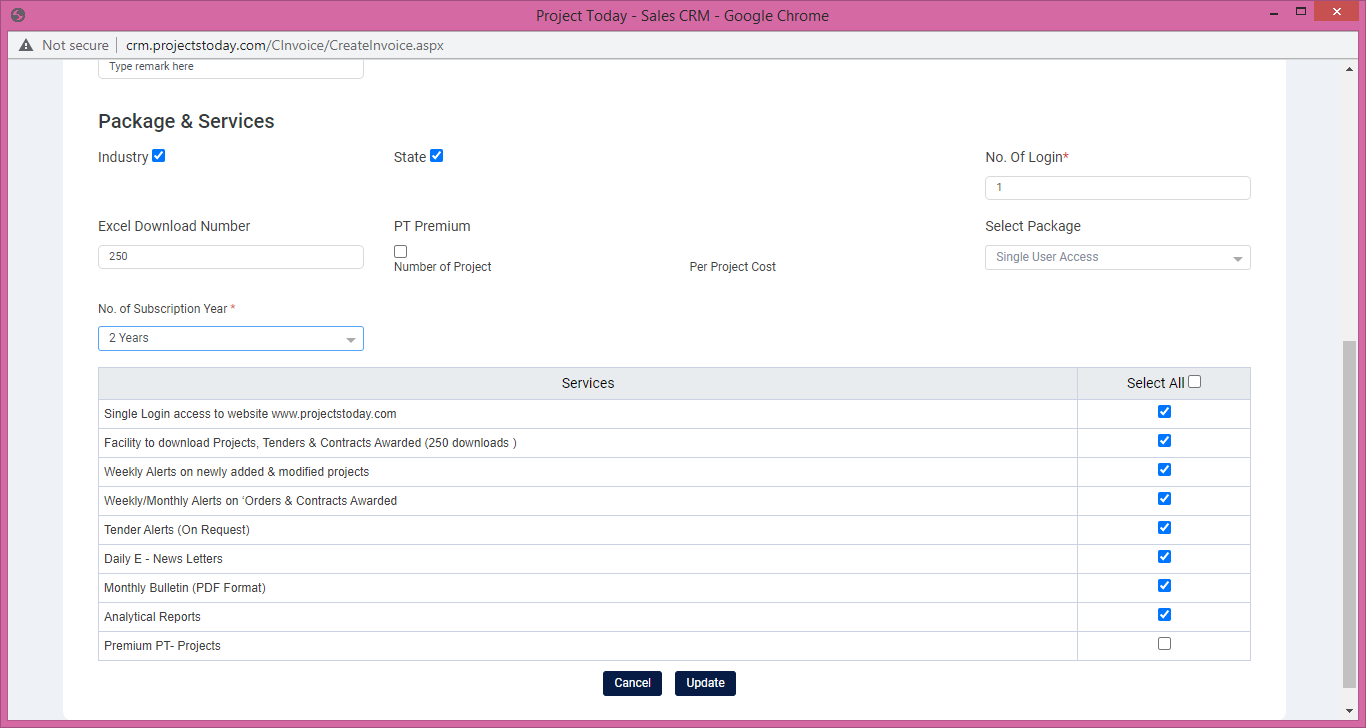Enable the PT Premium checkbox
The image size is (1366, 728).
(400, 251)
